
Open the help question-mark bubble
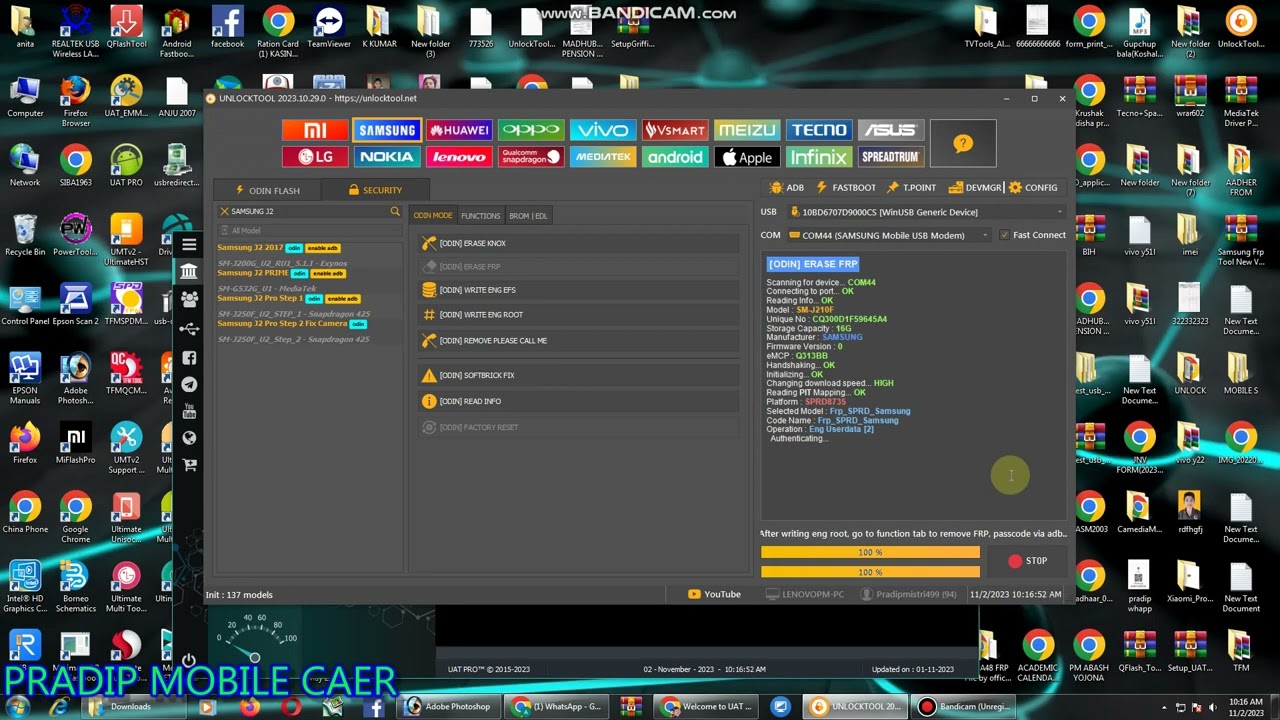(963, 144)
